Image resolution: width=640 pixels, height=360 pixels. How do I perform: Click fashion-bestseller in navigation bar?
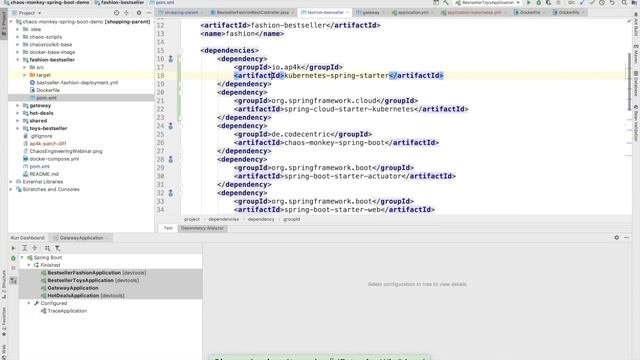[x=122, y=2]
